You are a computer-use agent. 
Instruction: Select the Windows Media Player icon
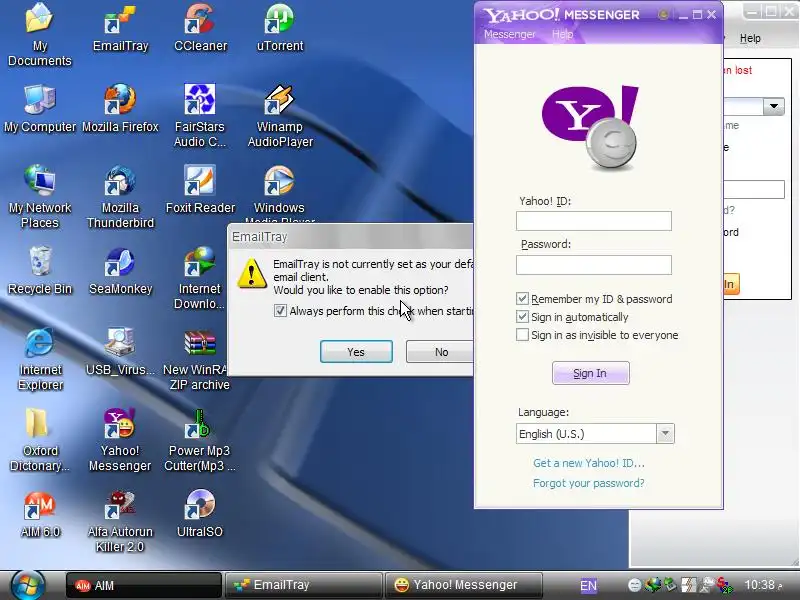pos(280,194)
